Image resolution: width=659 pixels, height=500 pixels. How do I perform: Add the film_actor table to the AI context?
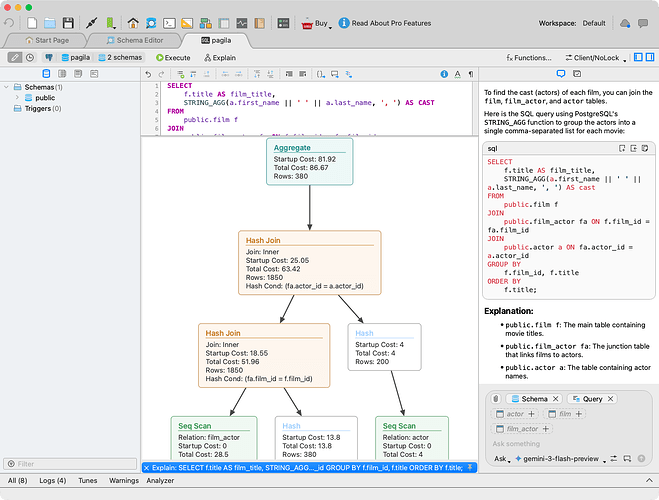[546, 429]
